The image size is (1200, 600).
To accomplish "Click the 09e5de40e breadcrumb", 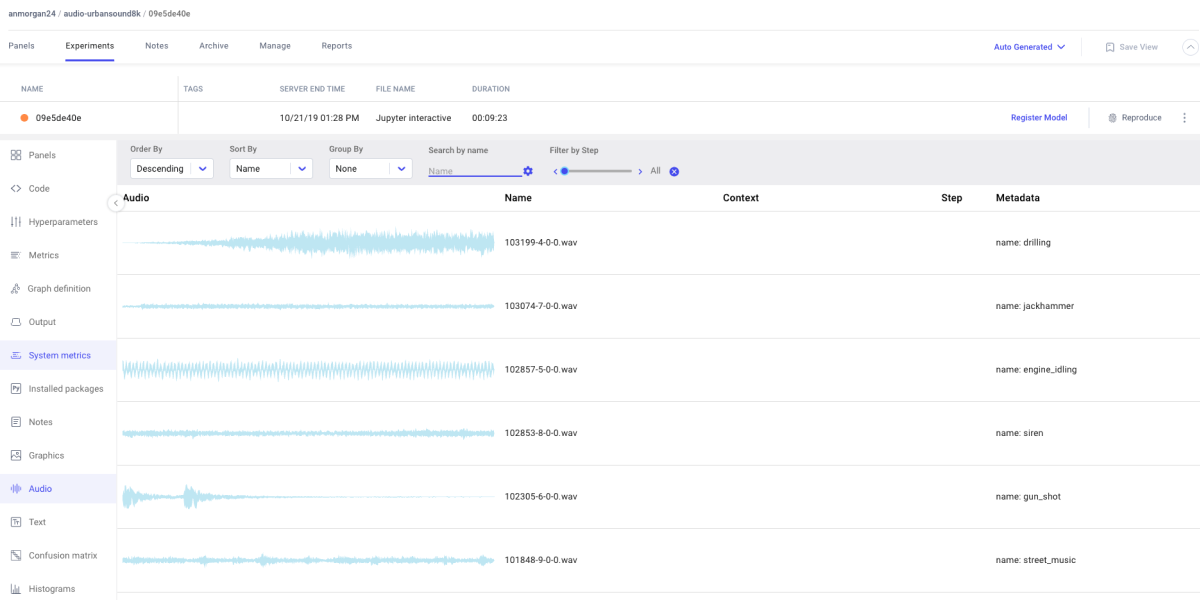I will click(169, 14).
